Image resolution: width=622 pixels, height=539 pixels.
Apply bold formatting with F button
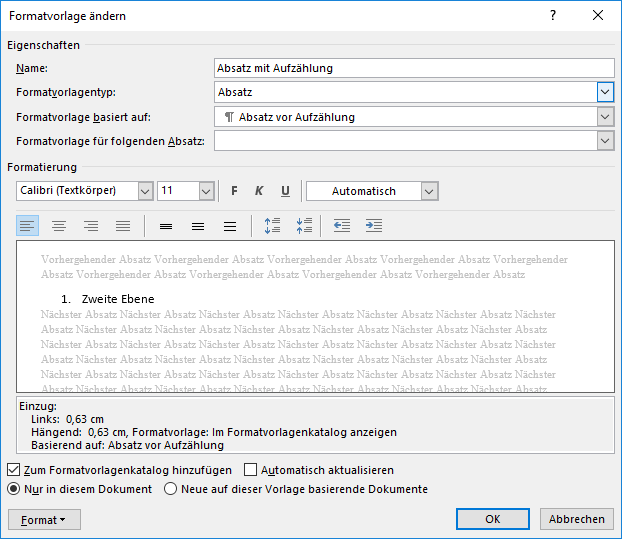235,191
